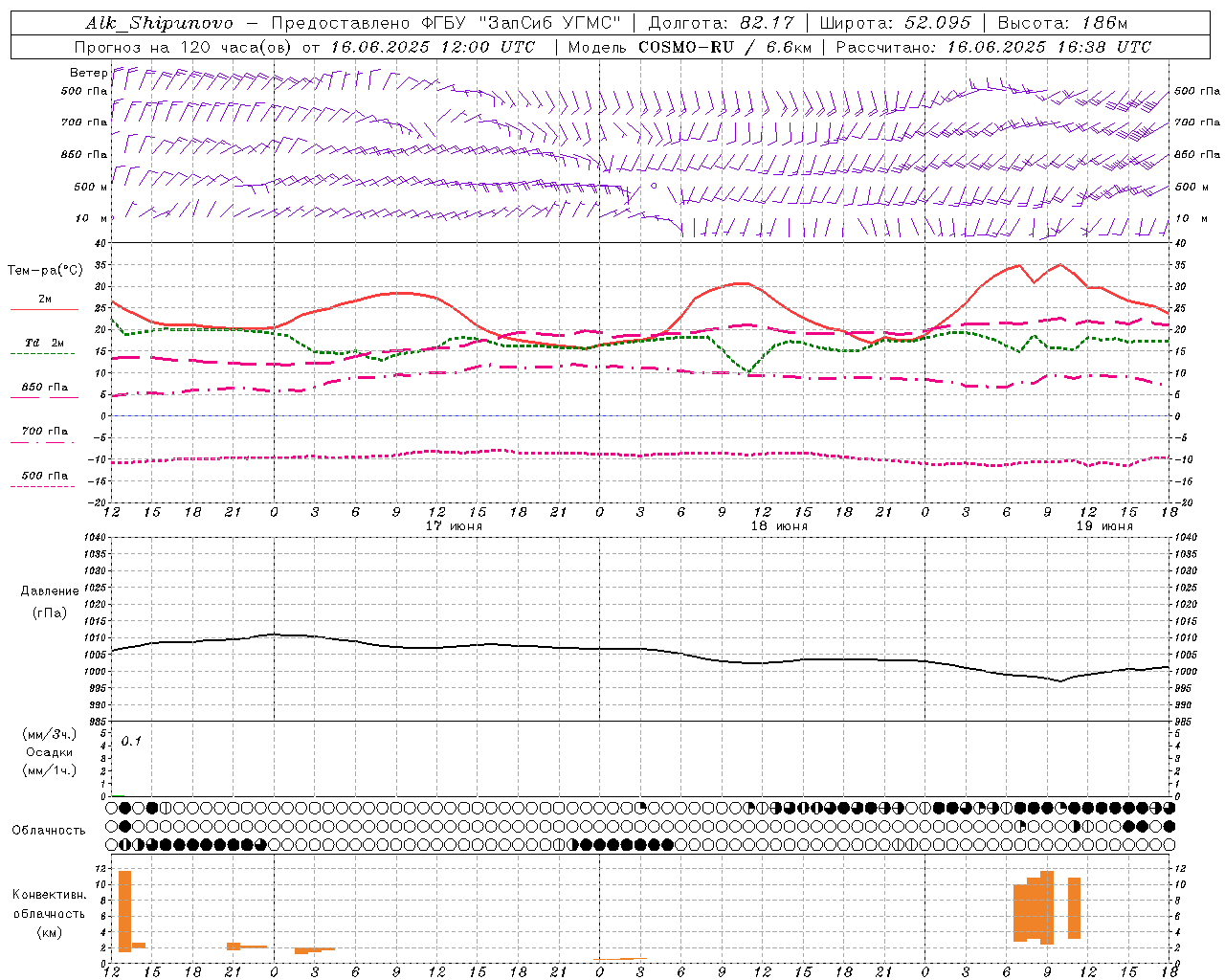This screenshot has height=980, width=1225.
Task: Click the Давление panel label
Action: (x=50, y=591)
